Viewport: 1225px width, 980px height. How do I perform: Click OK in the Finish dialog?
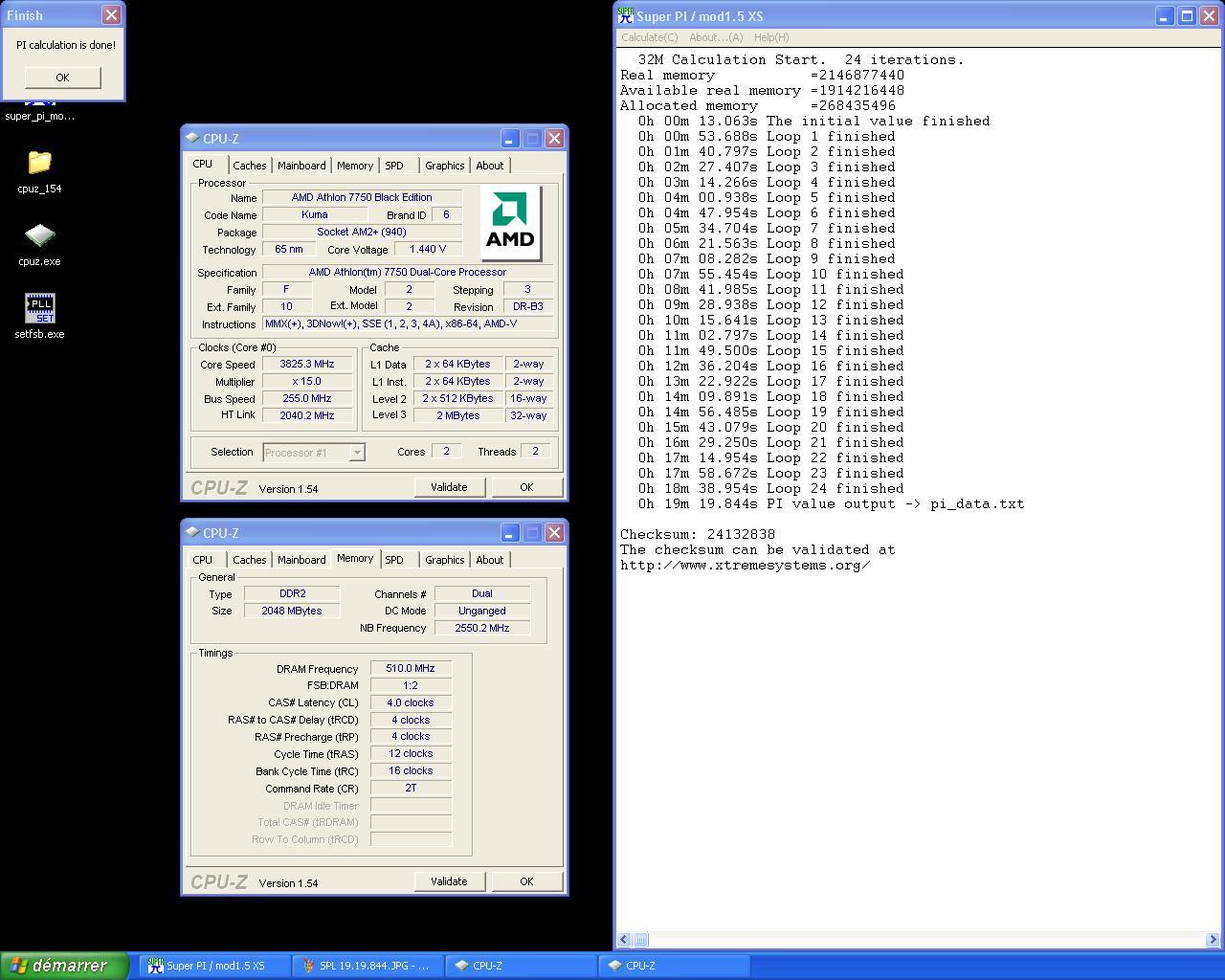(x=62, y=78)
